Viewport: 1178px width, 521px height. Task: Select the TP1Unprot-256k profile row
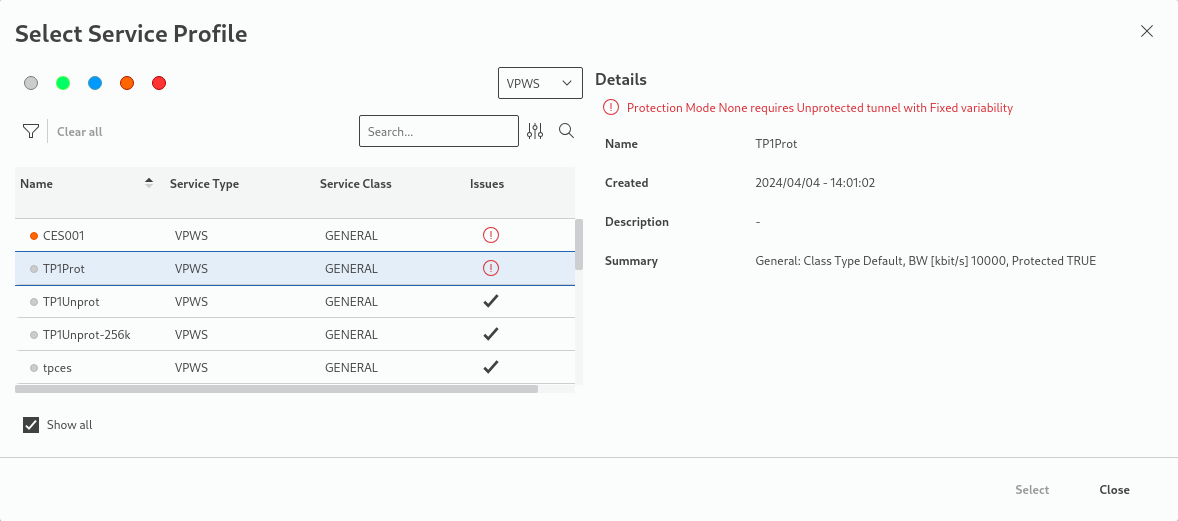86,335
